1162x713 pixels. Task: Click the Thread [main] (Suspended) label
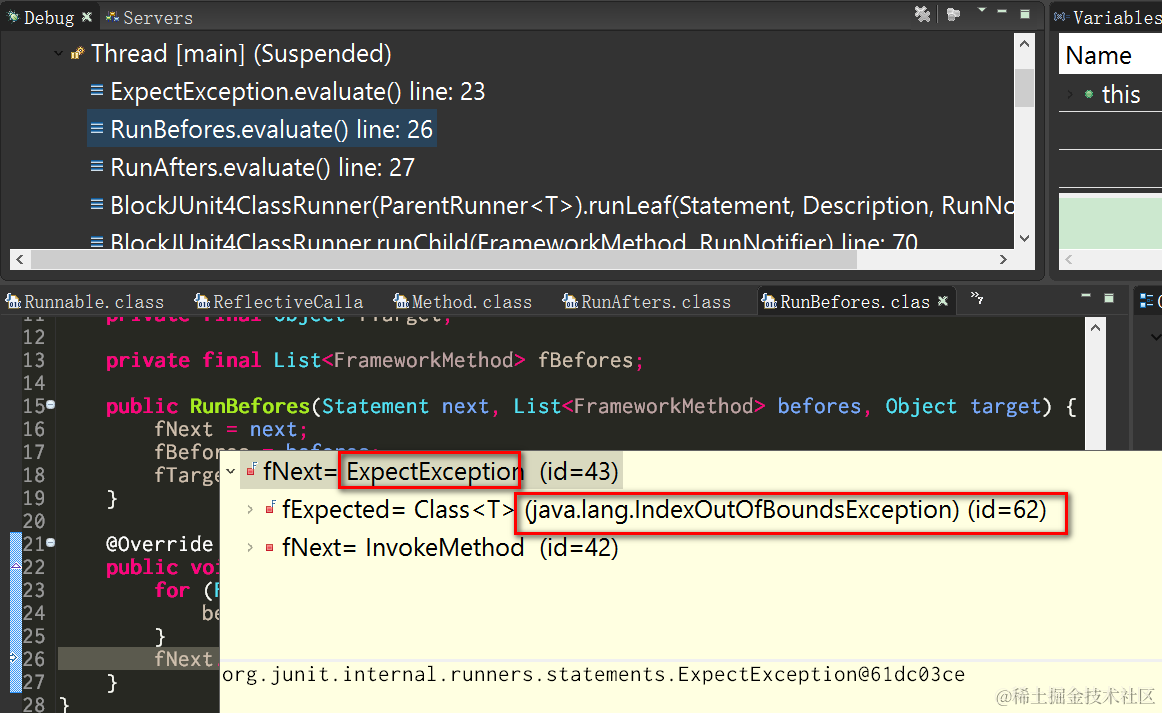coord(241,53)
